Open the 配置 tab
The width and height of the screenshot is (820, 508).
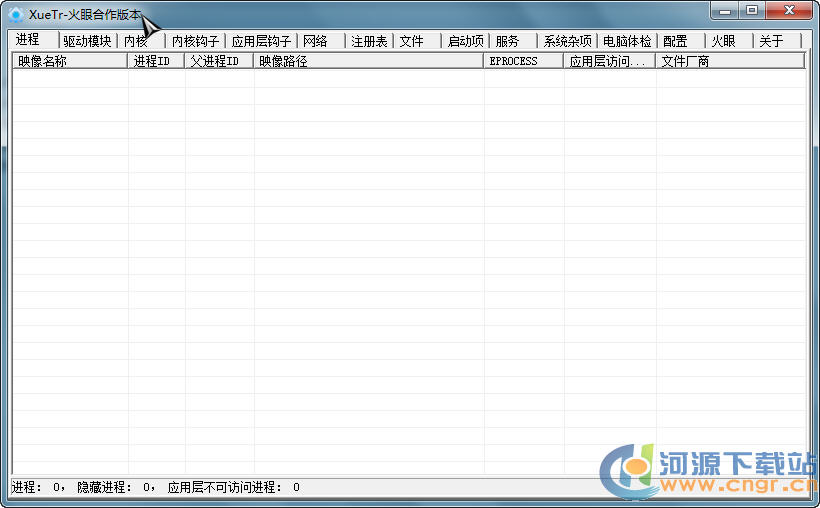[x=681, y=41]
